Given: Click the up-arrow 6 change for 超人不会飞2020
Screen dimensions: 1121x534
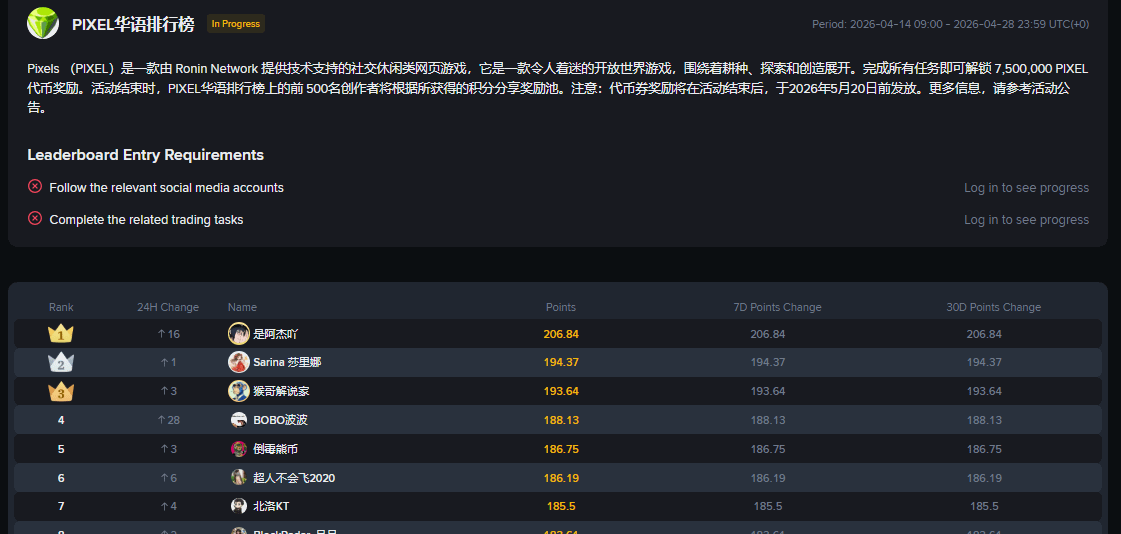Looking at the screenshot, I should pyautogui.click(x=168, y=478).
